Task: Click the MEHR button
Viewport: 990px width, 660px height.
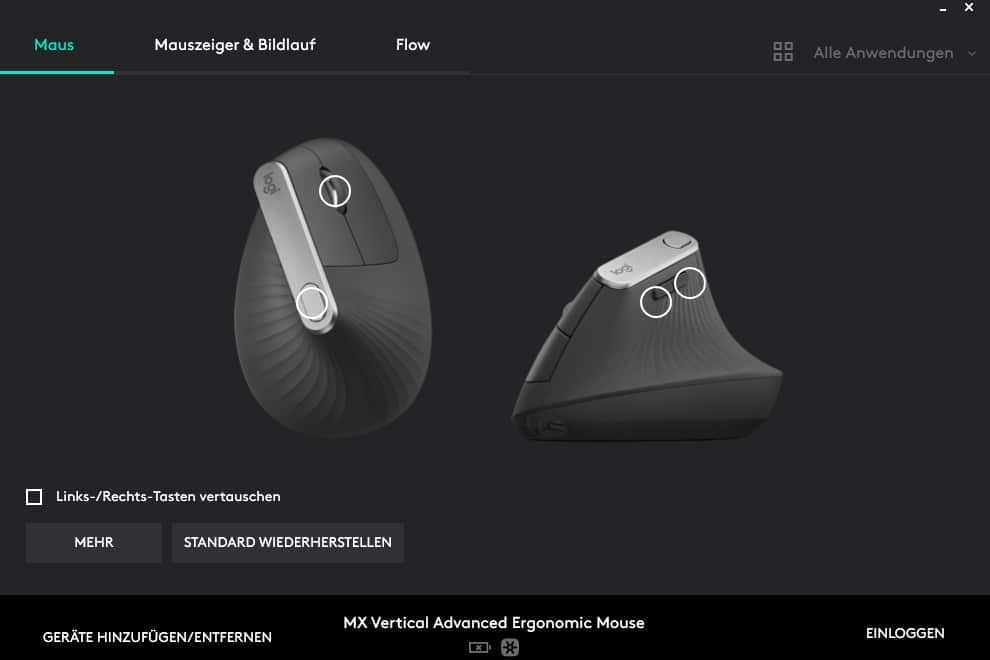Action: [93, 543]
